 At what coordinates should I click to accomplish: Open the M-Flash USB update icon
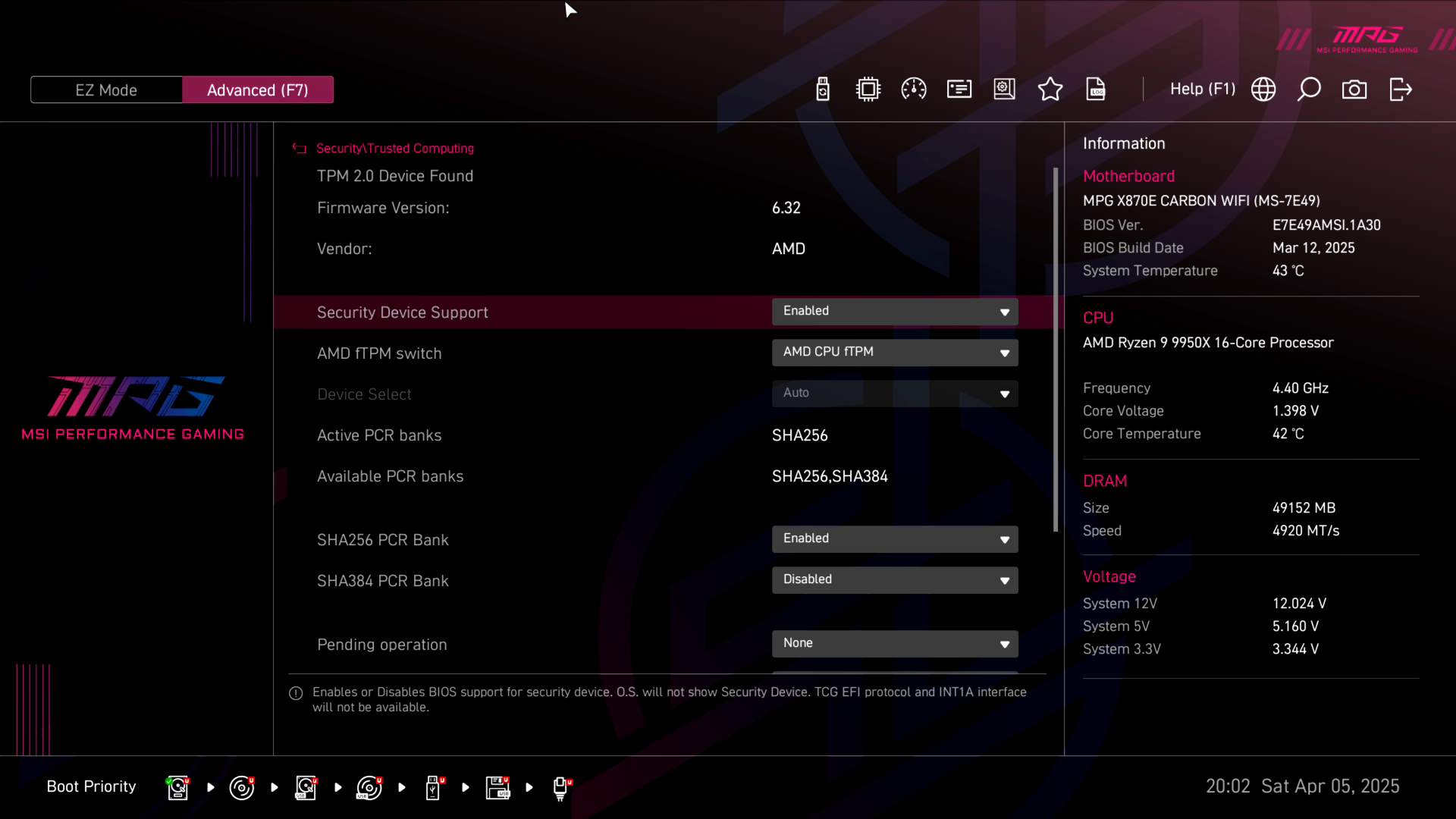[823, 89]
